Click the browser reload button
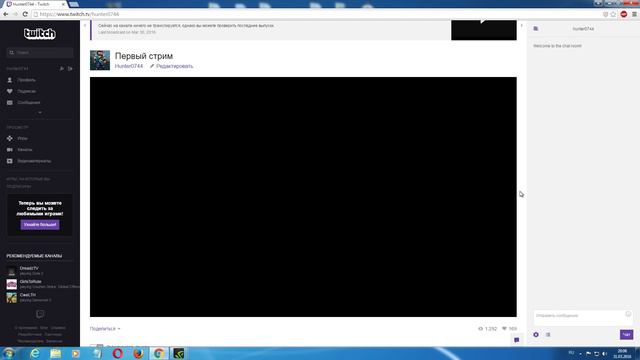Viewport: 640px width, 360px height. tap(25, 14)
